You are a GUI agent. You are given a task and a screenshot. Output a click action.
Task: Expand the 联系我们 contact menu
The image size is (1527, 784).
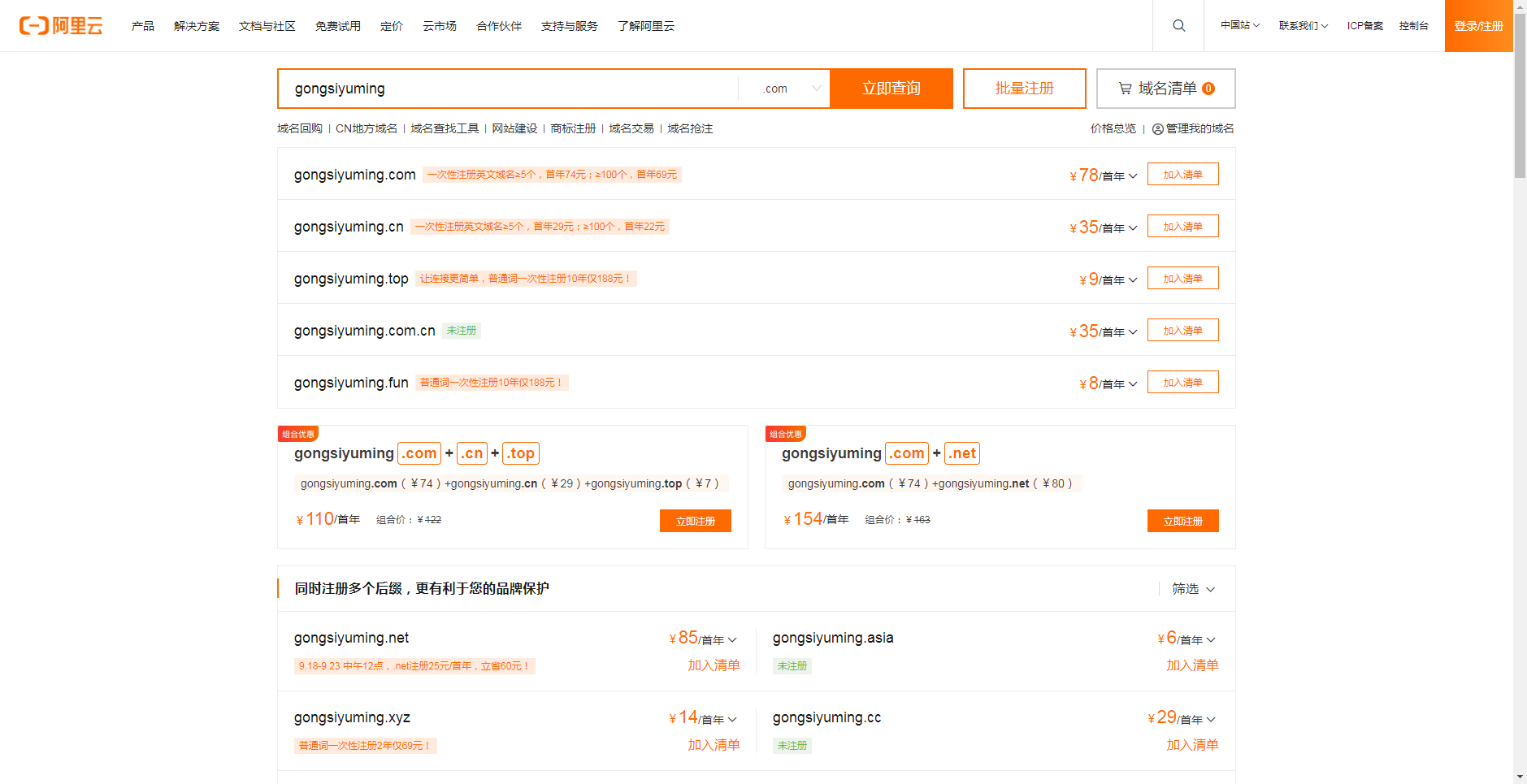click(1303, 26)
